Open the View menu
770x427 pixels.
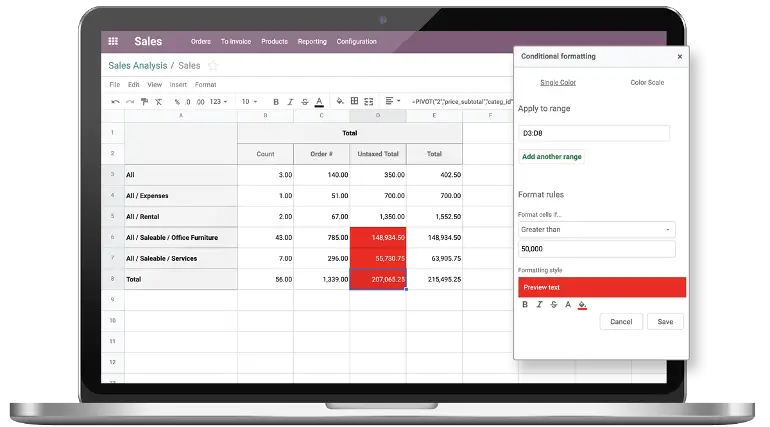coord(155,84)
